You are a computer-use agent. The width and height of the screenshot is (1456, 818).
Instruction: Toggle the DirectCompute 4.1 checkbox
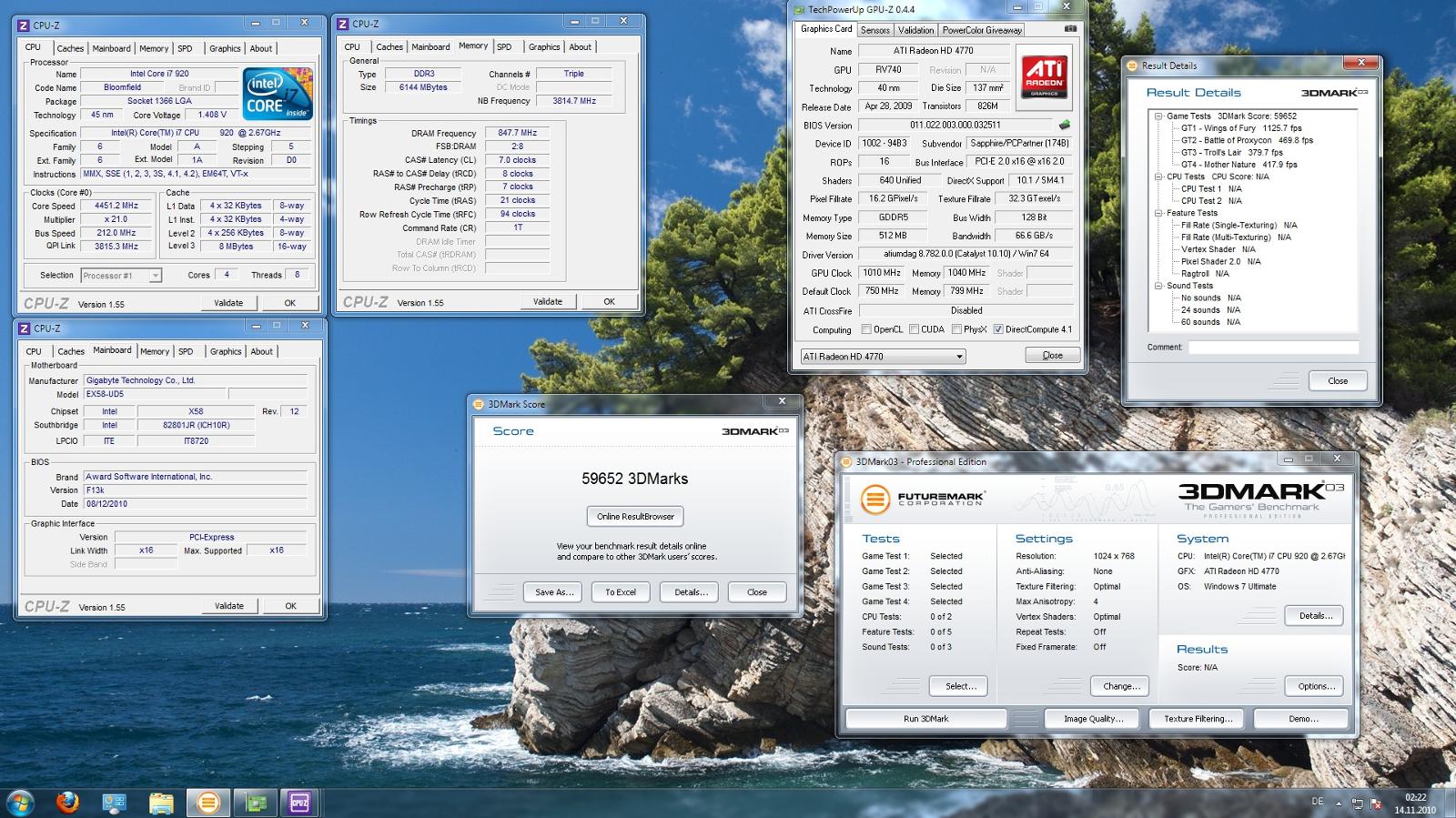(998, 329)
